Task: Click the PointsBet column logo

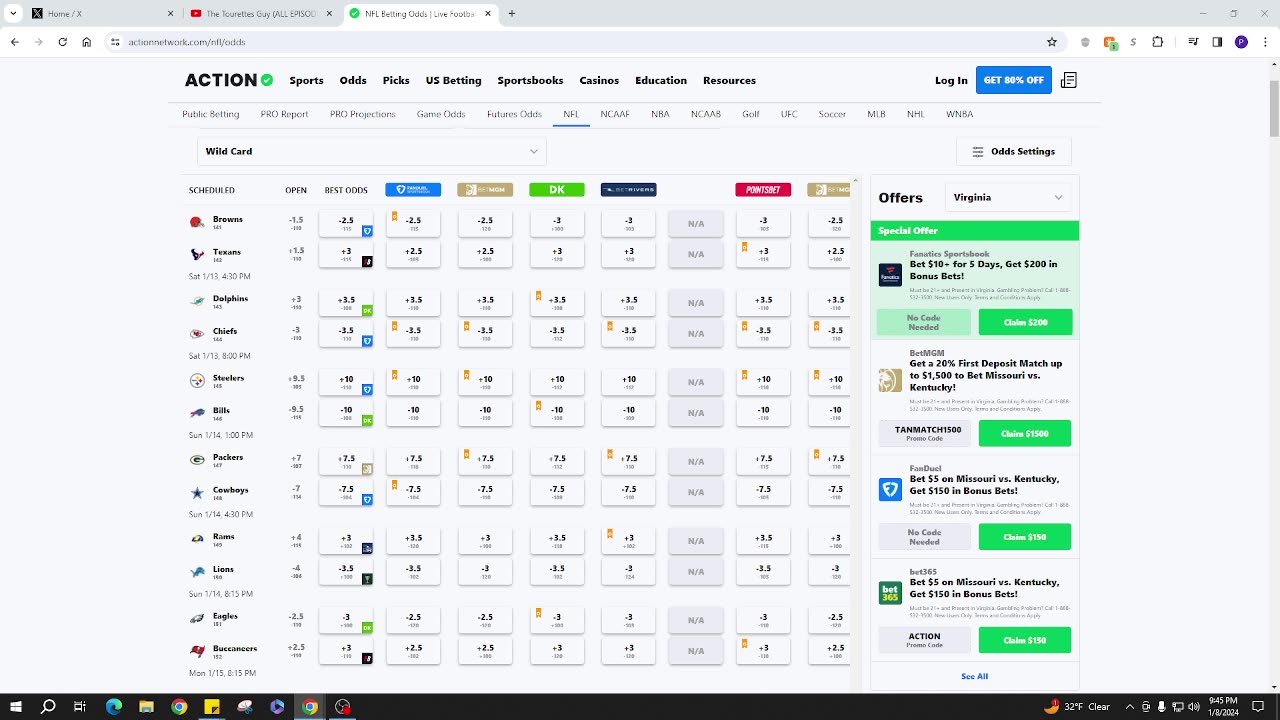Action: click(x=763, y=190)
